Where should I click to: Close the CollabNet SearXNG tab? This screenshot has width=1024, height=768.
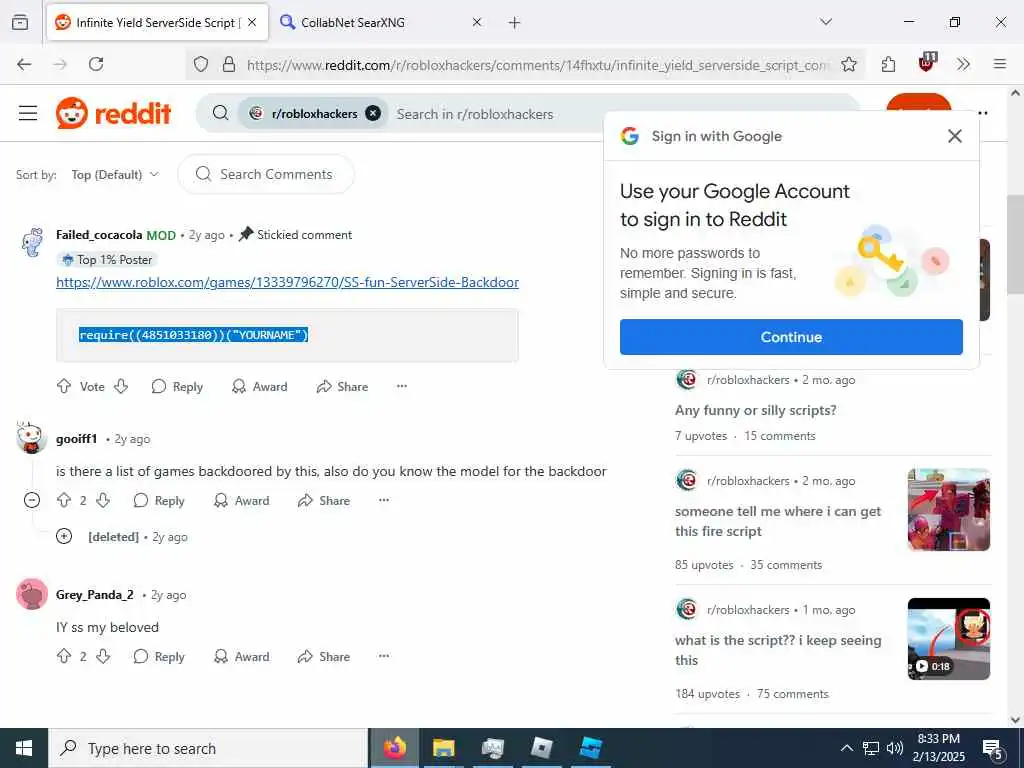coord(477,22)
